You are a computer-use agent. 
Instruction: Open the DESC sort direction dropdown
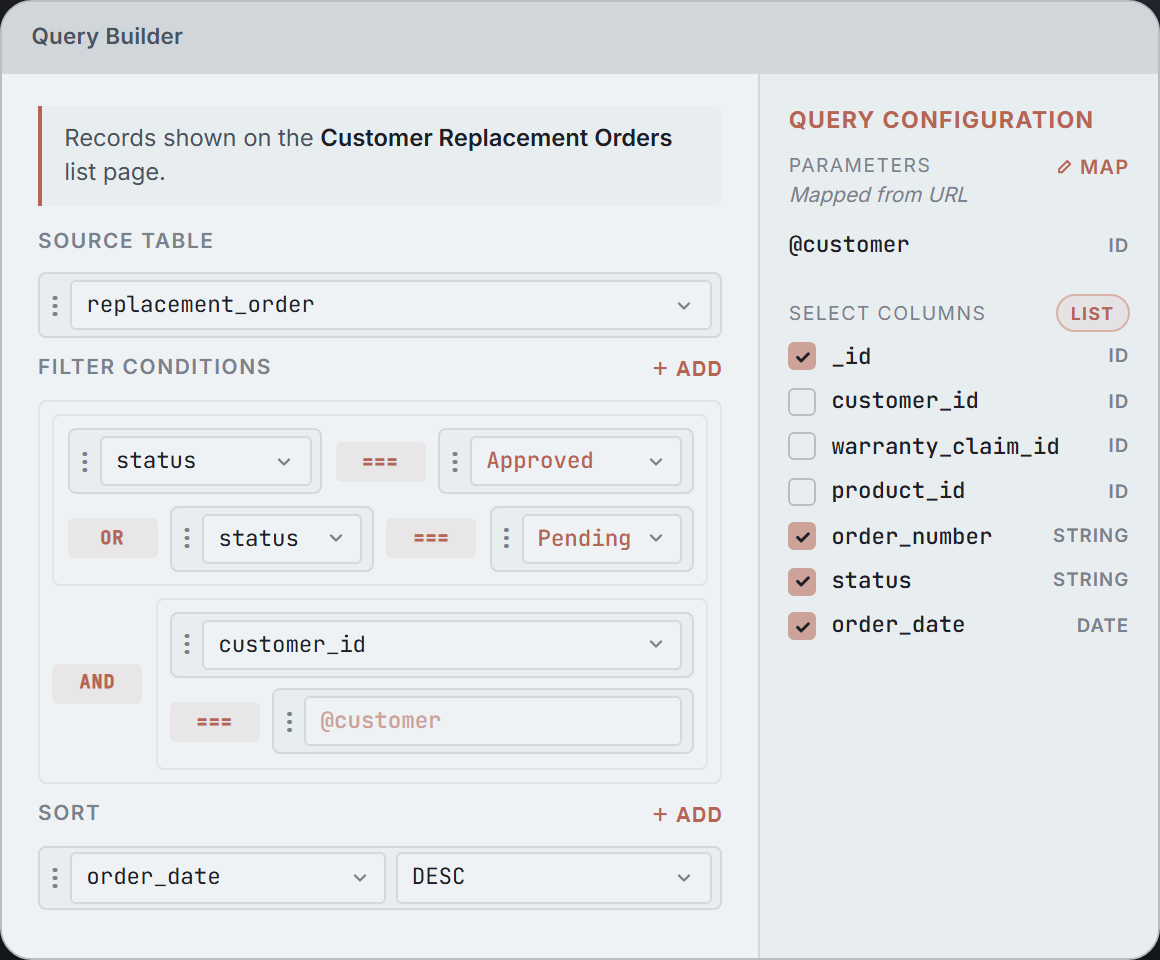point(553,877)
